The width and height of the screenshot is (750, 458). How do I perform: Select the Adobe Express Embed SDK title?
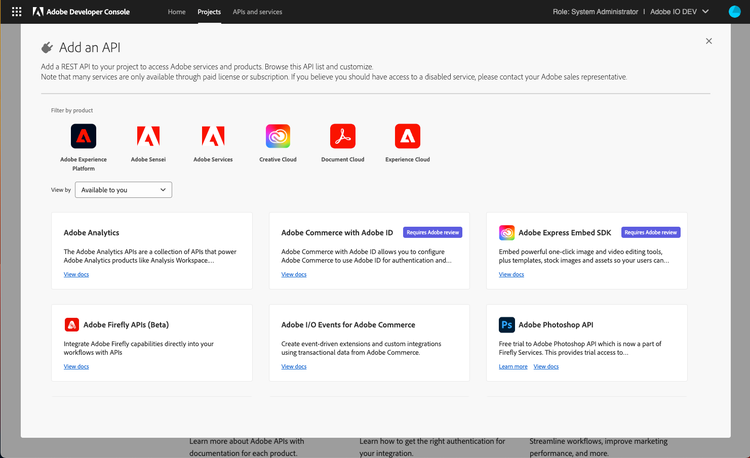click(565, 233)
